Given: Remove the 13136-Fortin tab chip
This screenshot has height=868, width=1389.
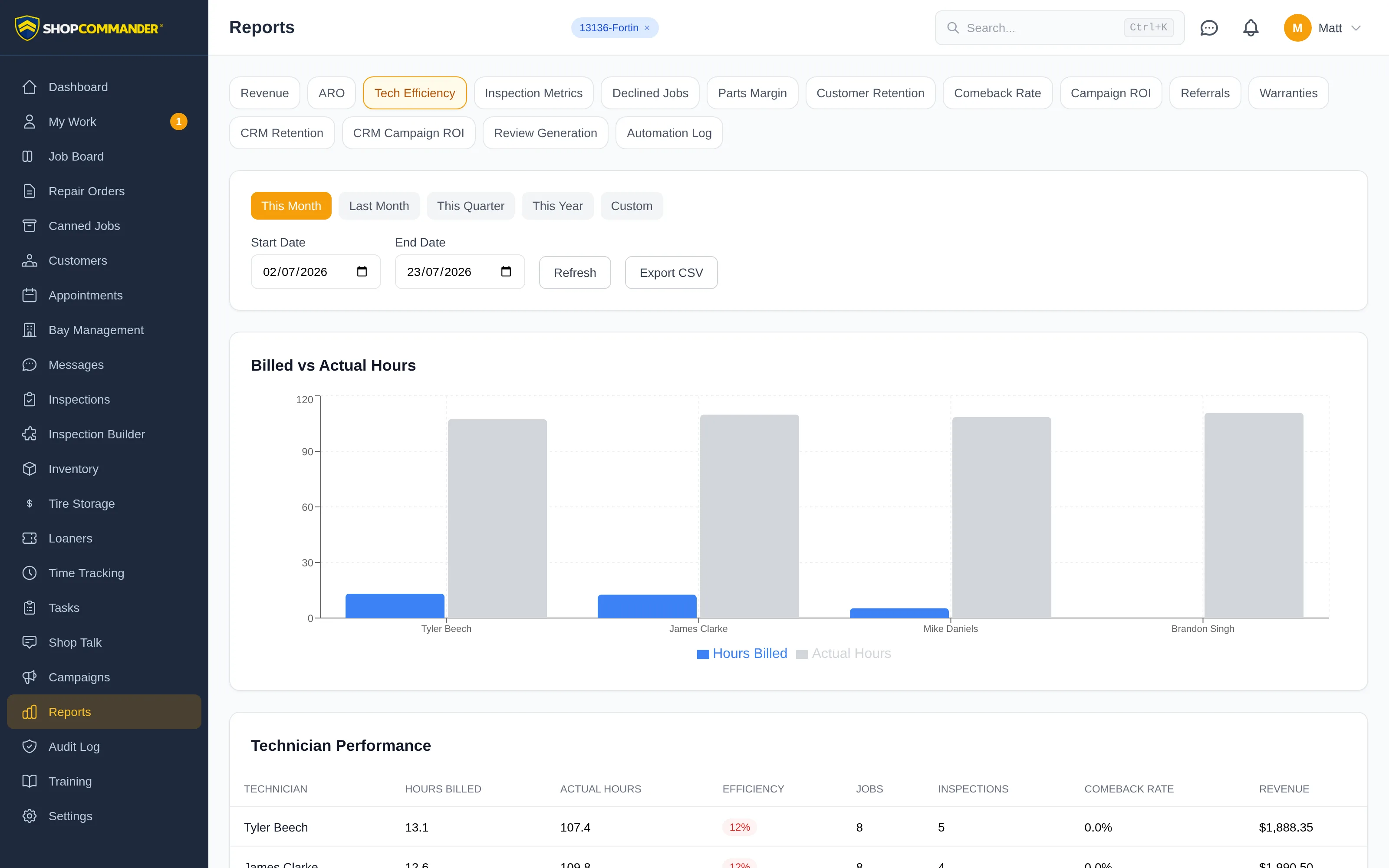Looking at the screenshot, I should coord(647,27).
